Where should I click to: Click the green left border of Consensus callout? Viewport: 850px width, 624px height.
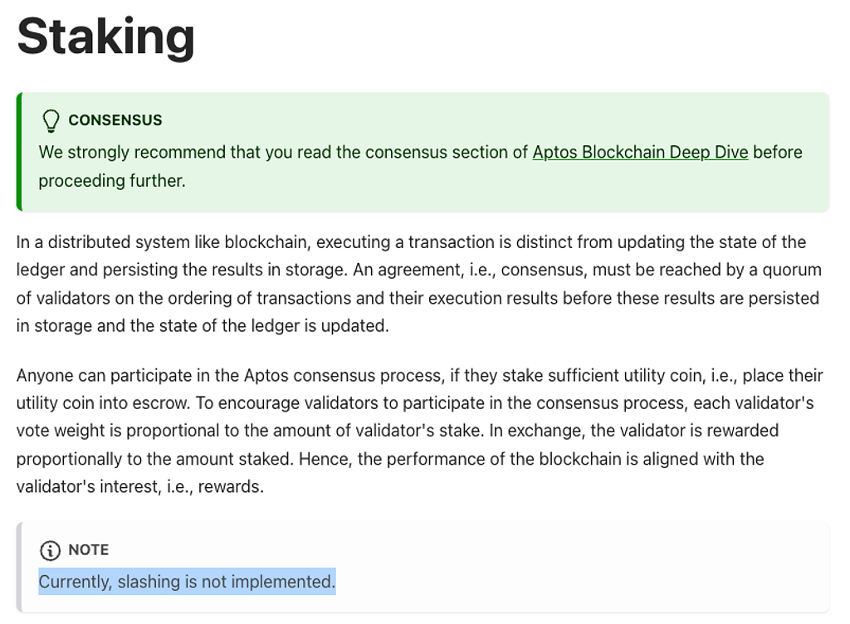point(19,152)
